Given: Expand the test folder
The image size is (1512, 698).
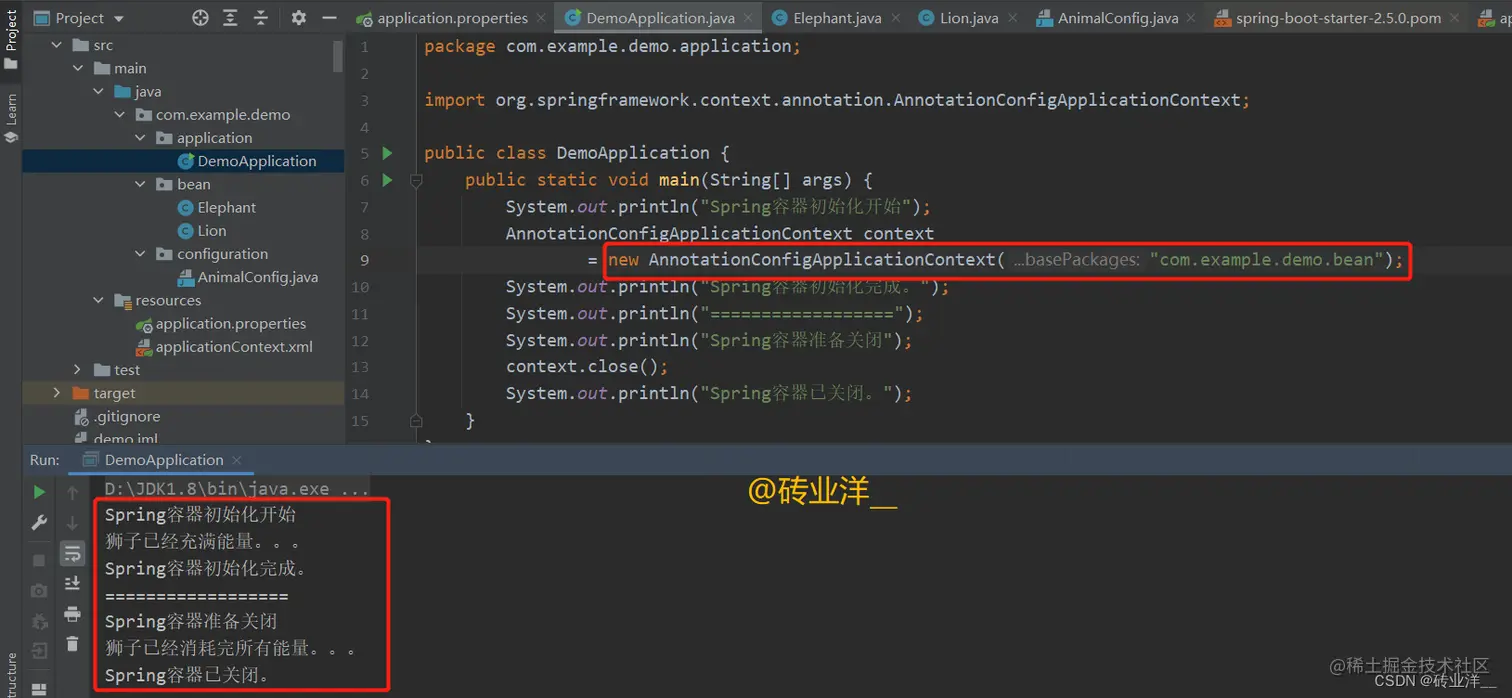Looking at the screenshot, I should pyautogui.click(x=78, y=370).
